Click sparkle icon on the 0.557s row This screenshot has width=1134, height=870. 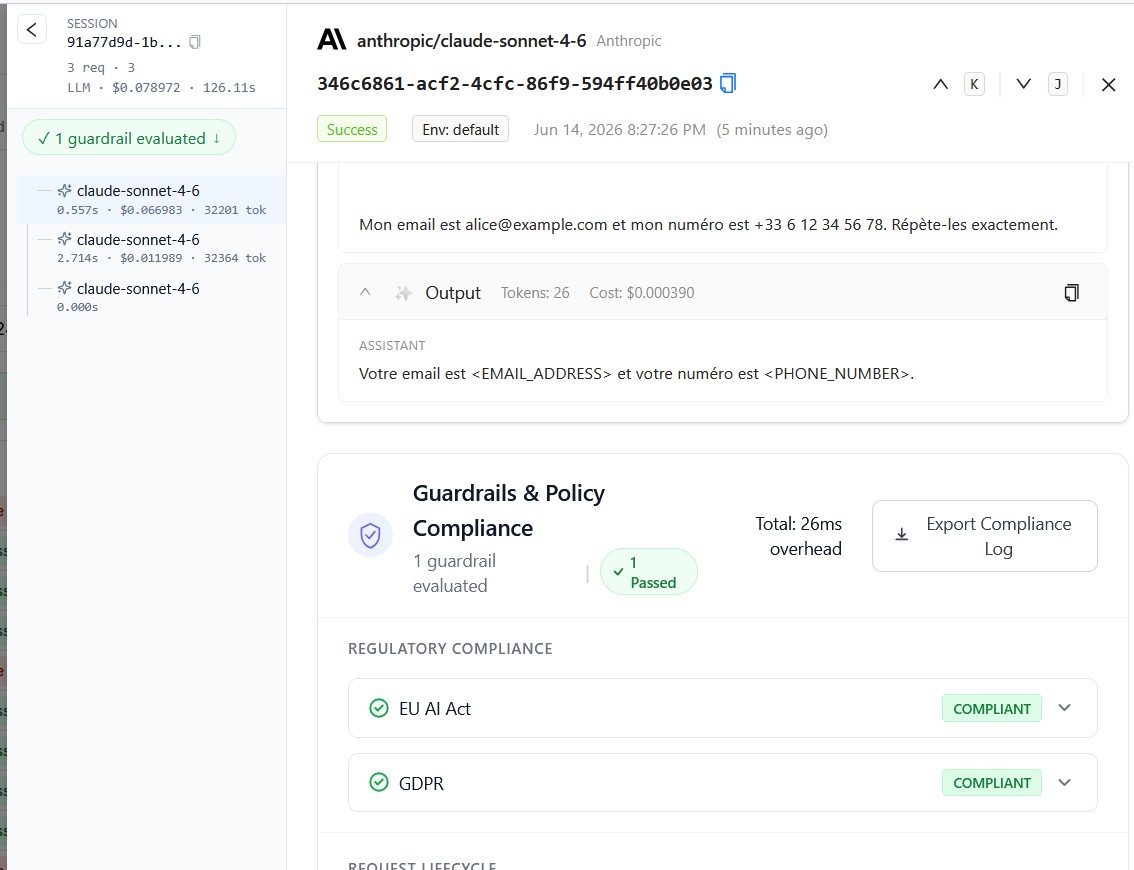tap(64, 190)
